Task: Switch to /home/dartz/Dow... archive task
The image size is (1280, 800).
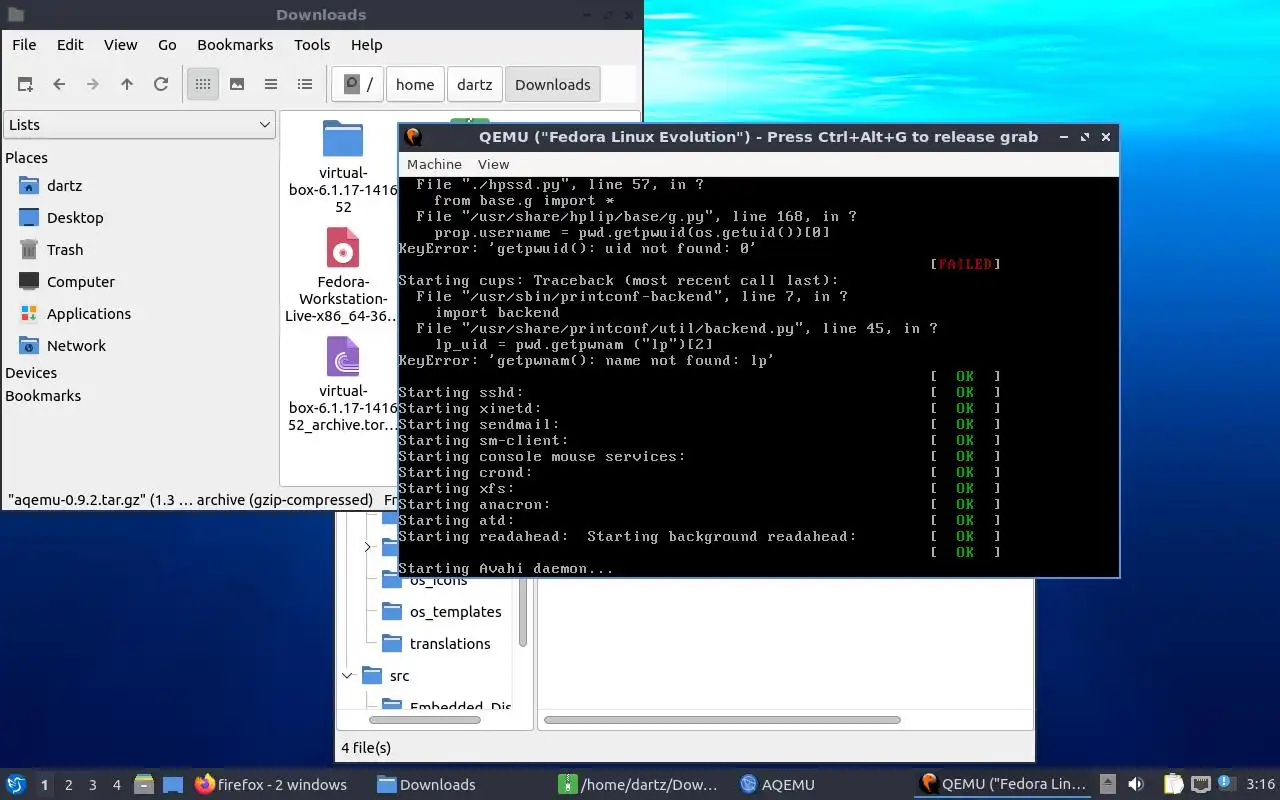Action: 638,785
